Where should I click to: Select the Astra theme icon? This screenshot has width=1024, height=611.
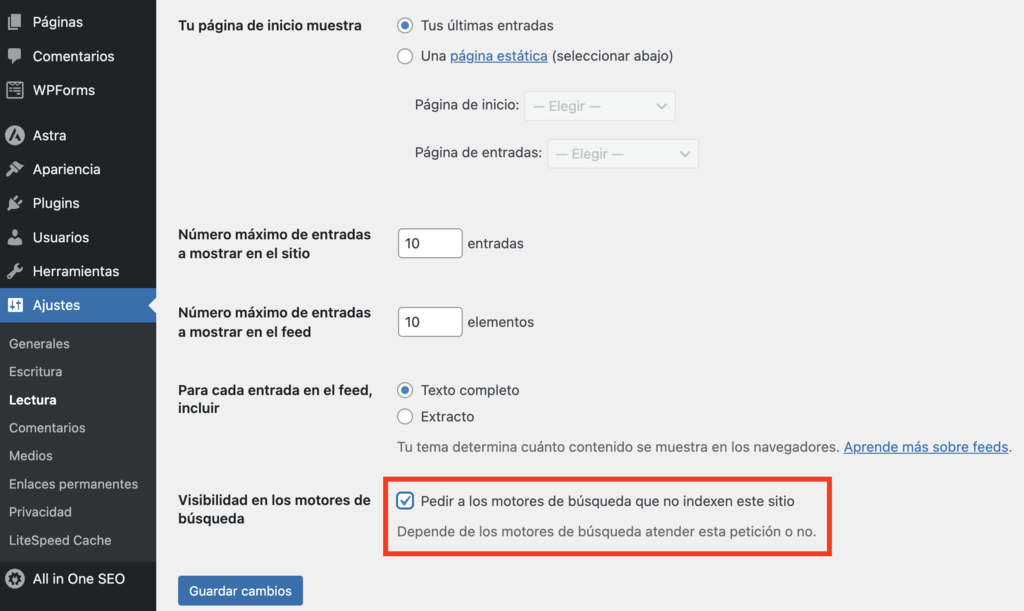(x=14, y=134)
